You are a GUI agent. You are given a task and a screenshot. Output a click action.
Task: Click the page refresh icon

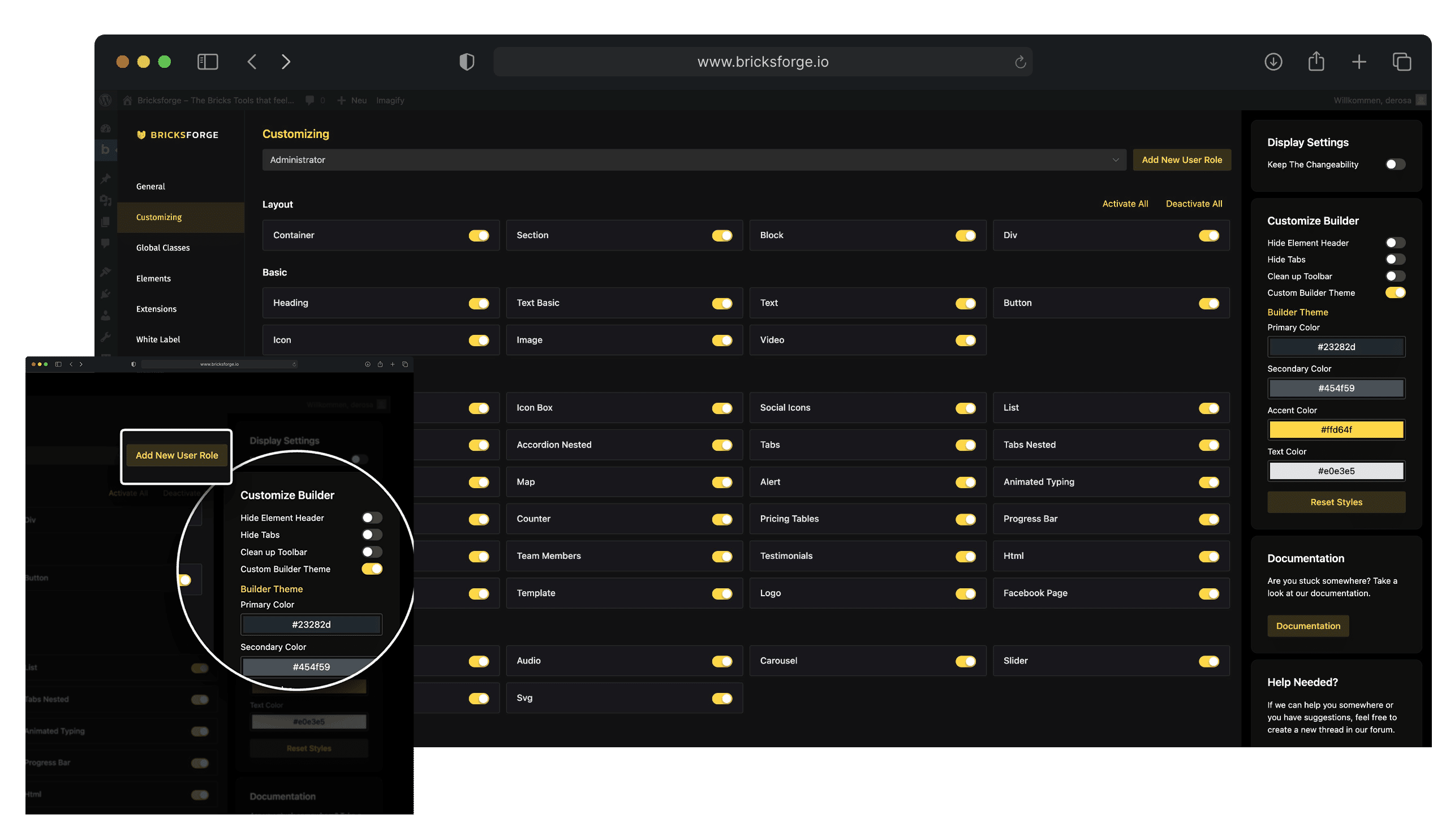point(1020,62)
